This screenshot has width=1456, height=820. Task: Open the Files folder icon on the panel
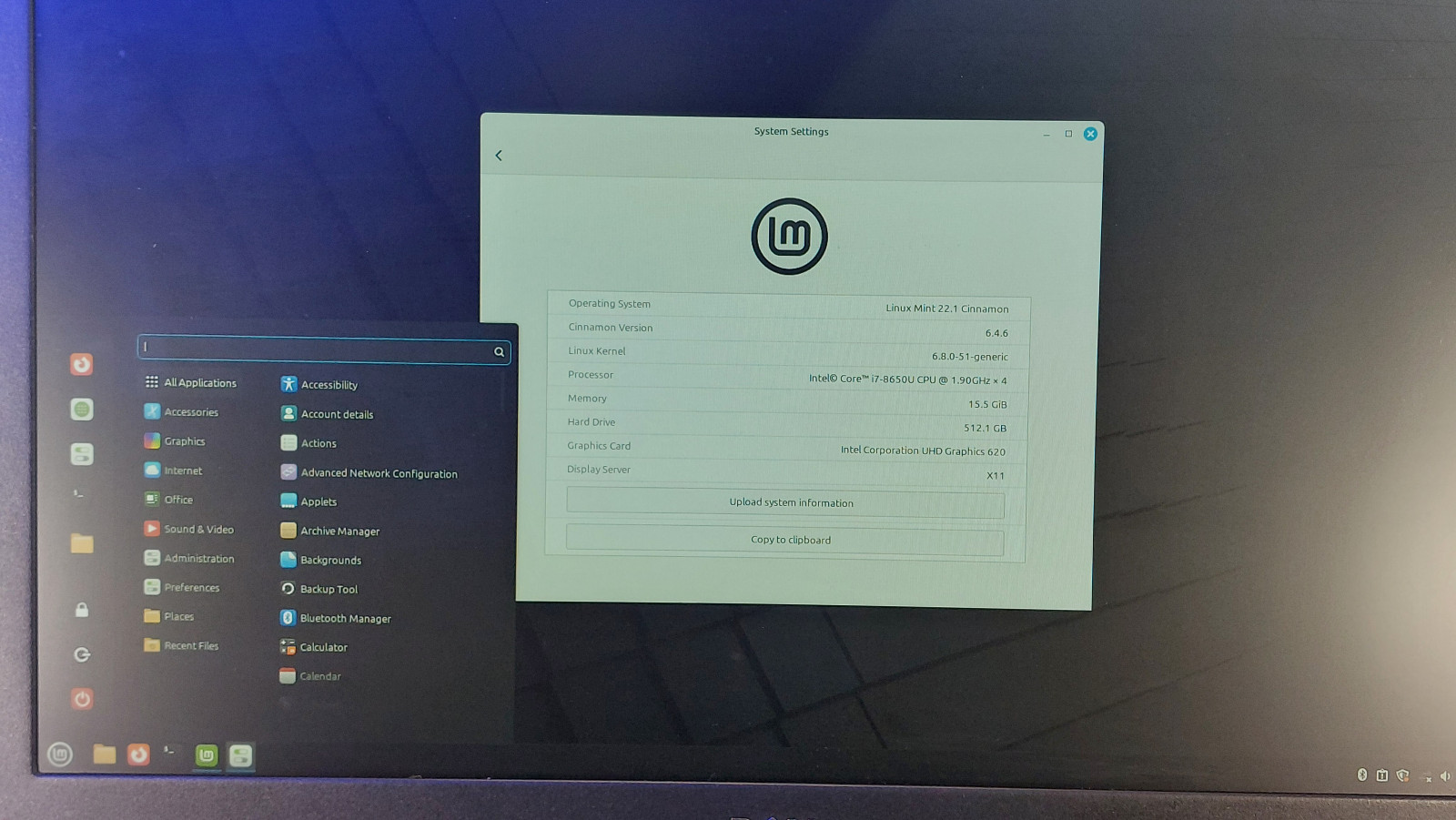[x=105, y=754]
